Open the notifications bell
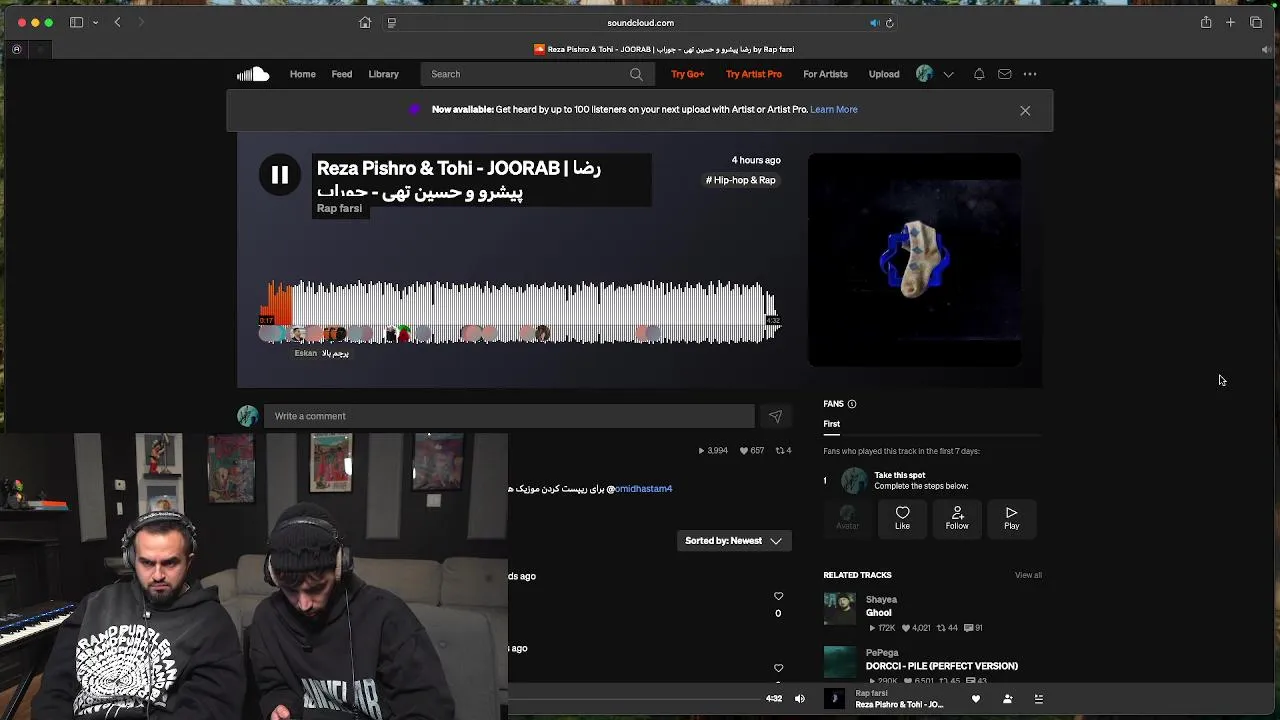Screen dimensions: 1280x720 click(979, 74)
